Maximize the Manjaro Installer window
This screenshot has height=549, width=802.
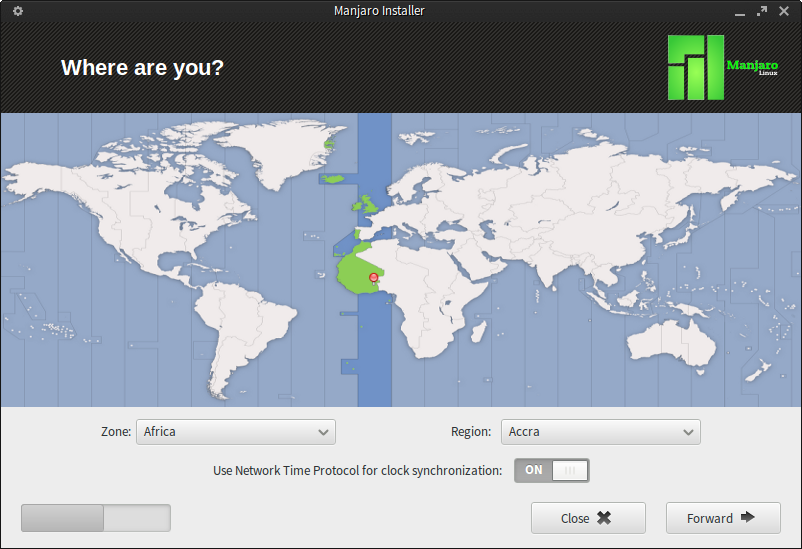(x=762, y=11)
